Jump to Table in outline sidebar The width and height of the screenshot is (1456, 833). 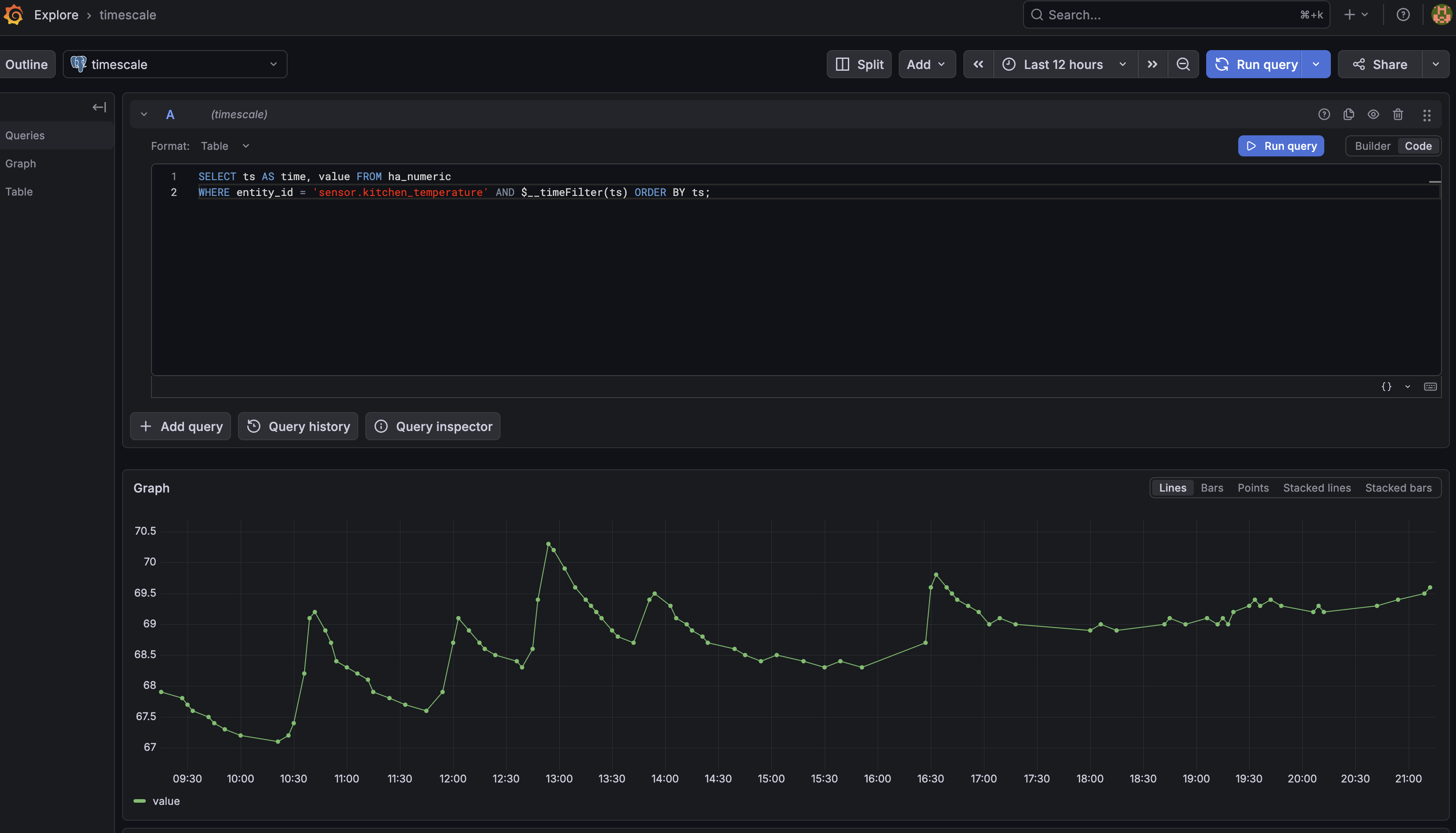(57, 192)
